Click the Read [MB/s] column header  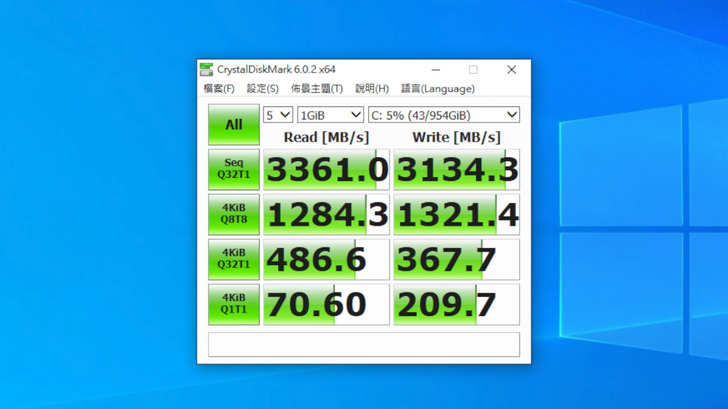pos(326,137)
